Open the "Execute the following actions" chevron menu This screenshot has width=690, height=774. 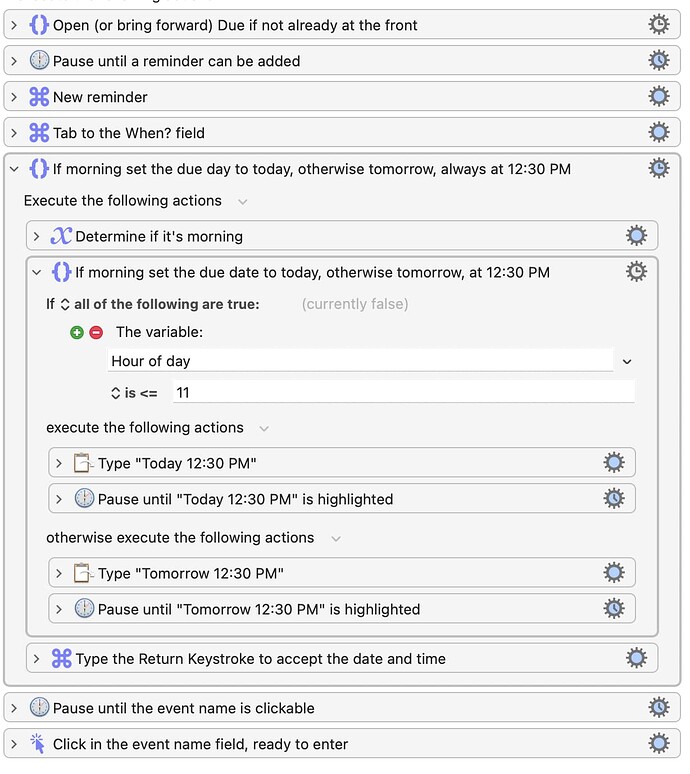pyautogui.click(x=242, y=201)
